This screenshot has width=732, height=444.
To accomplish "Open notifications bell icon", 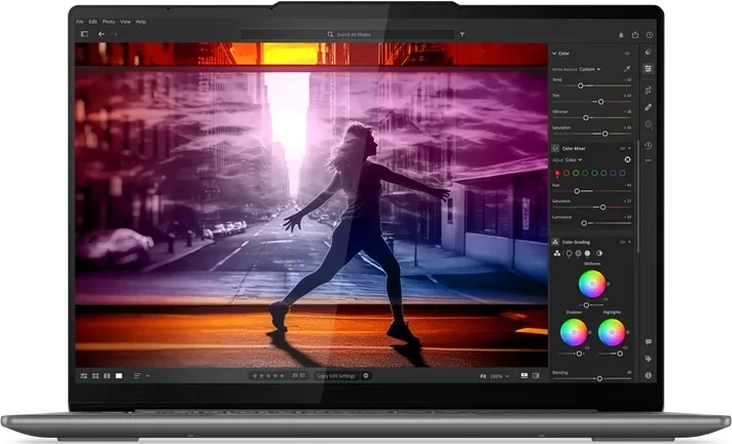I will (x=621, y=34).
